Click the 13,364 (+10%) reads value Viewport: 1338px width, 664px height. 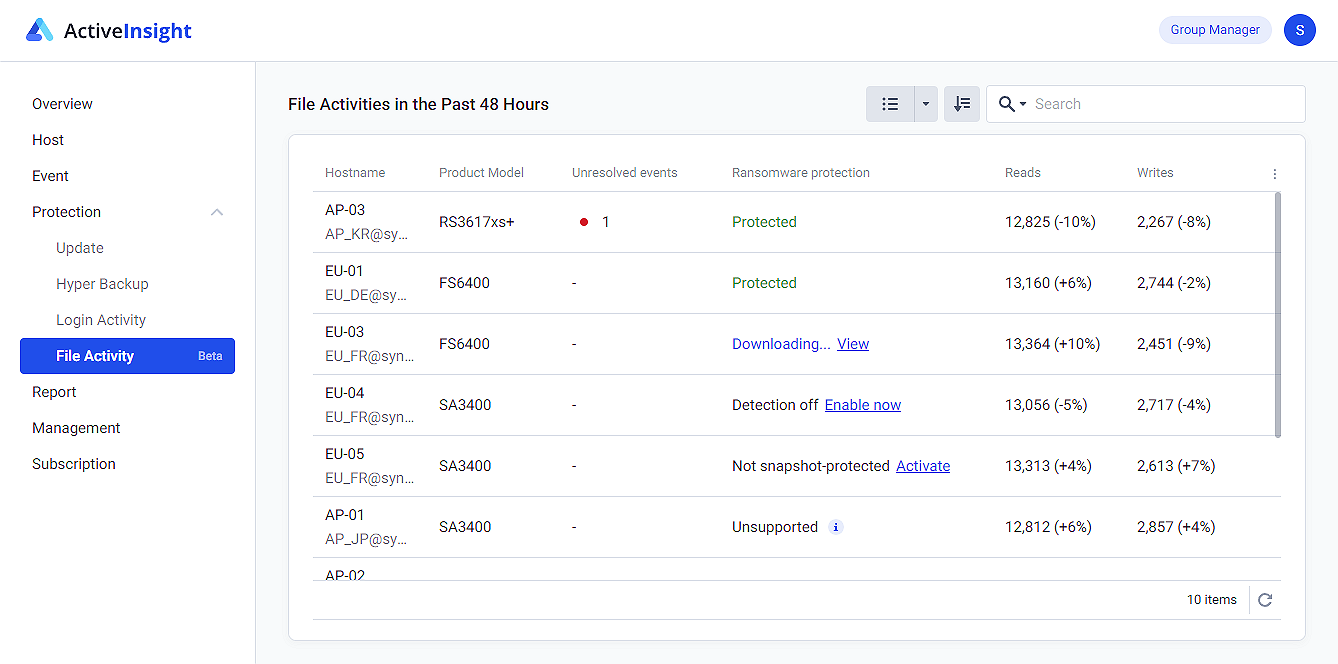1052,344
